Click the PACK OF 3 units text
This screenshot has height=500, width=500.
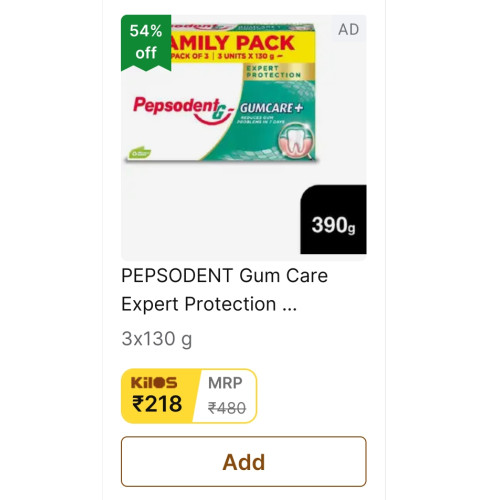pos(227,56)
